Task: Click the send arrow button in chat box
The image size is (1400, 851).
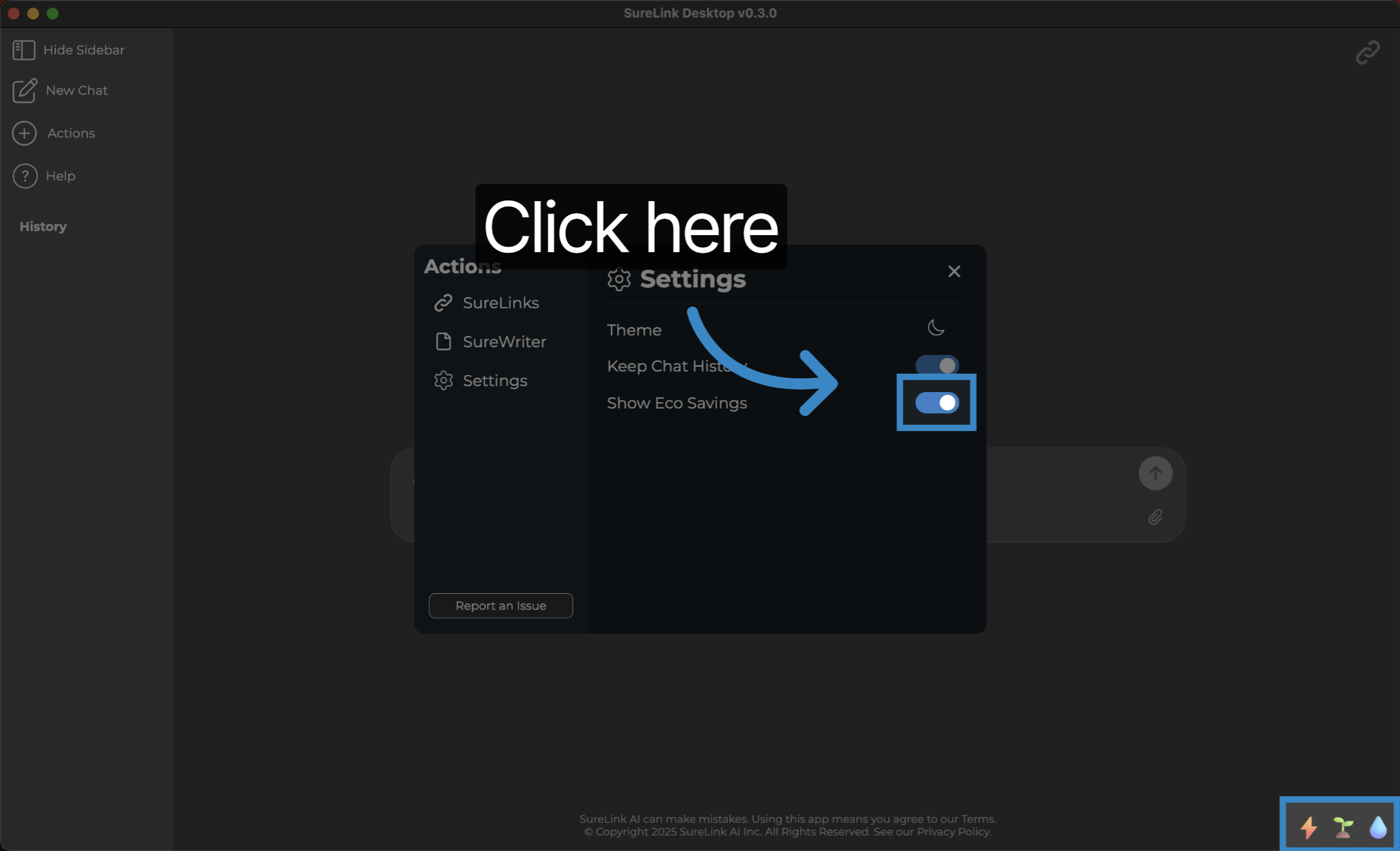Action: point(1155,473)
